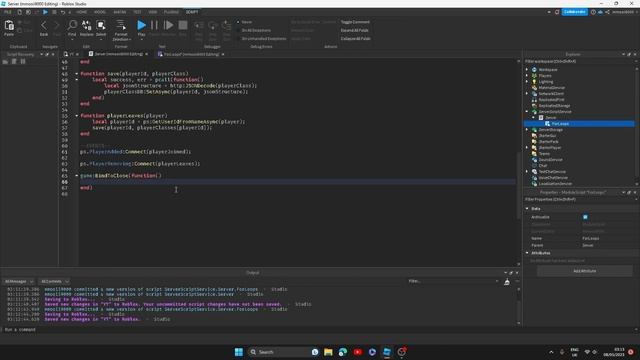Select the Players service in Explorer
The width and height of the screenshot is (640, 360).
545,76
